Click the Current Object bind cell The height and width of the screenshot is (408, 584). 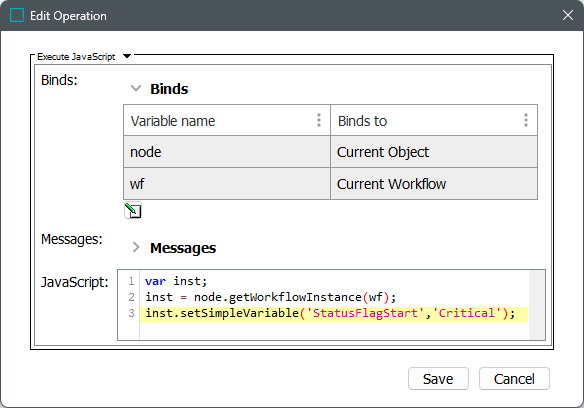(x=434, y=152)
